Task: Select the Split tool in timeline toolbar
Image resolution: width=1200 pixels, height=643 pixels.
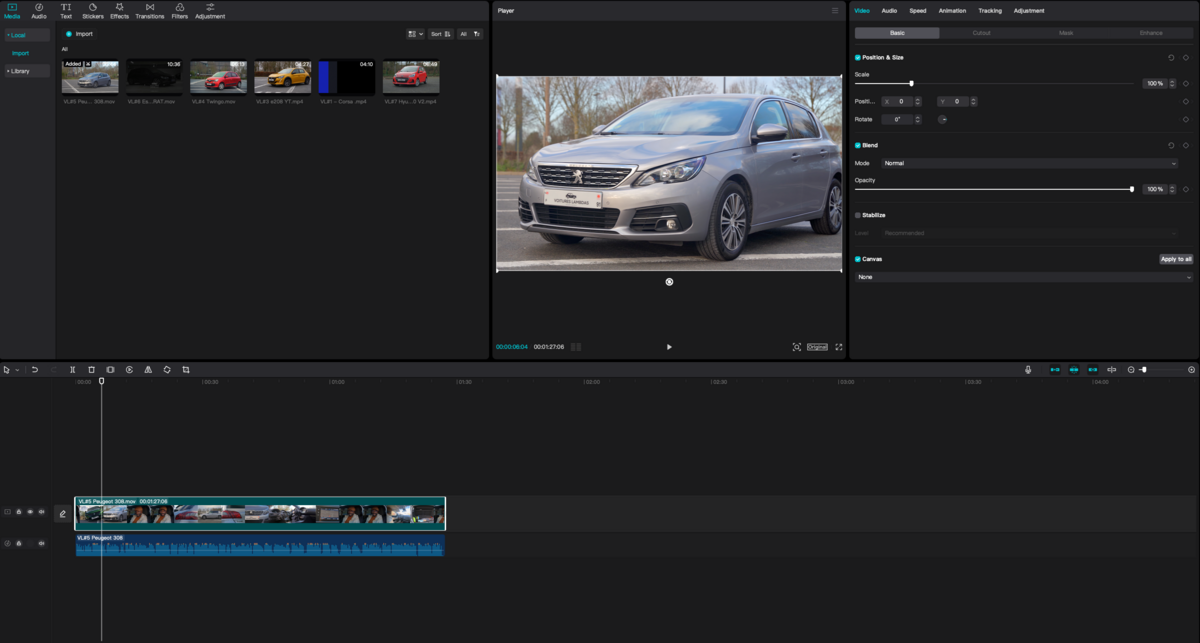Action: coord(72,370)
